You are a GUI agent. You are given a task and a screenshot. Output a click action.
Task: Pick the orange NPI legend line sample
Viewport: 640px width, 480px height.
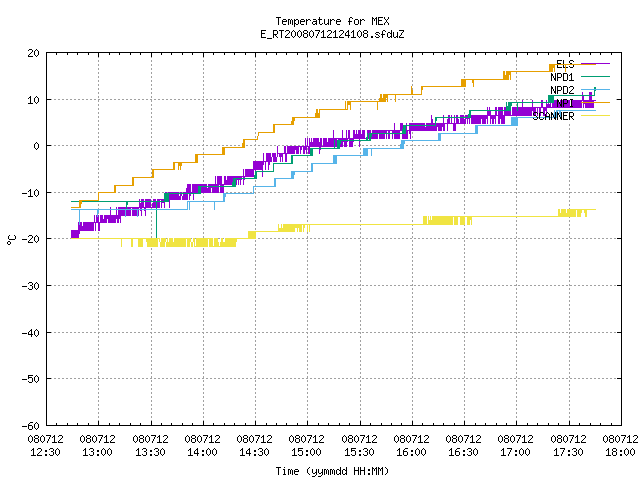596,102
